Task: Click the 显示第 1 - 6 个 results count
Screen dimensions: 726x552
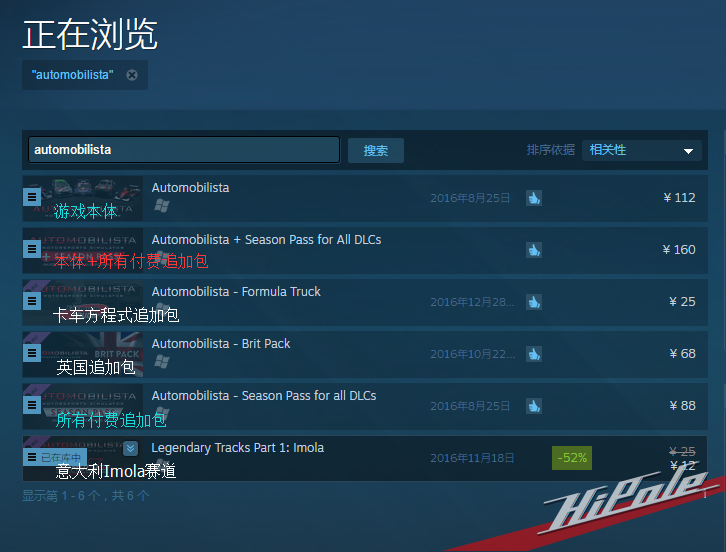Action: point(86,496)
